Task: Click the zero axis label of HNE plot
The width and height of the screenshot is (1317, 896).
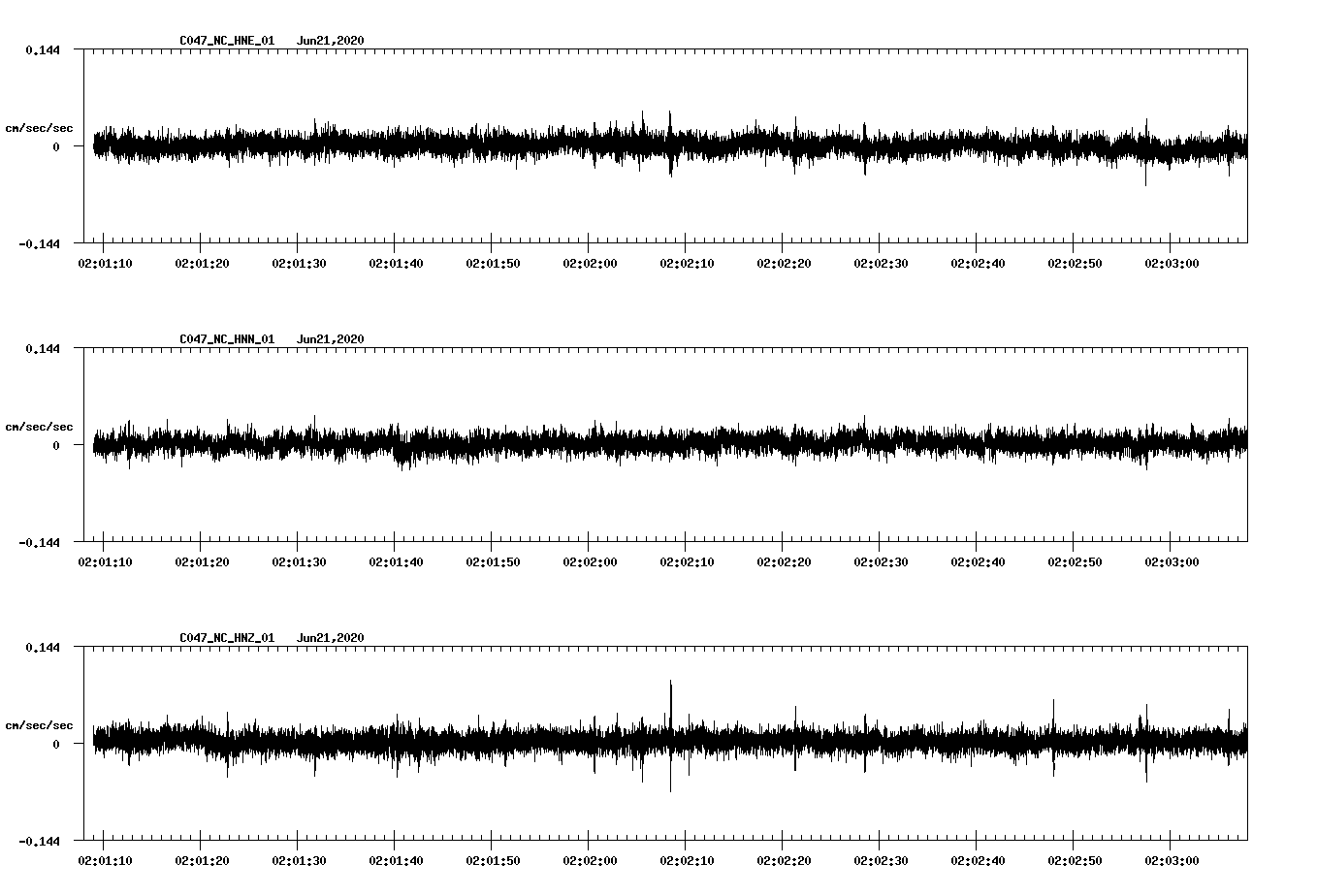Action: [56, 146]
